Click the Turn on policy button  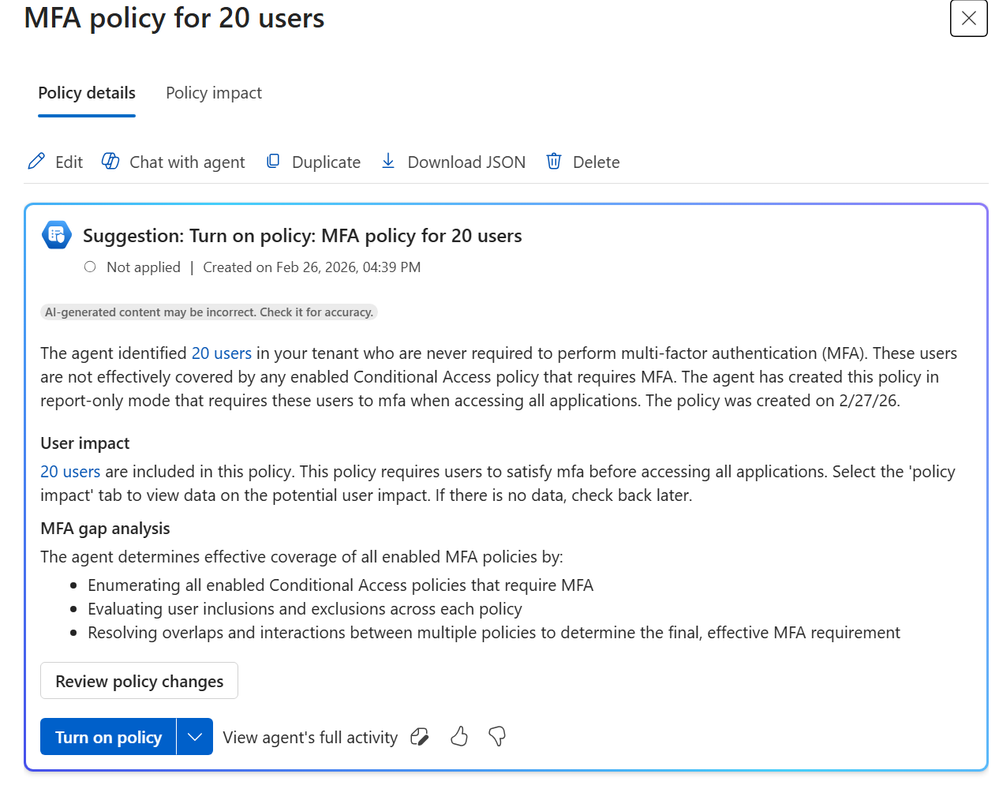108,737
